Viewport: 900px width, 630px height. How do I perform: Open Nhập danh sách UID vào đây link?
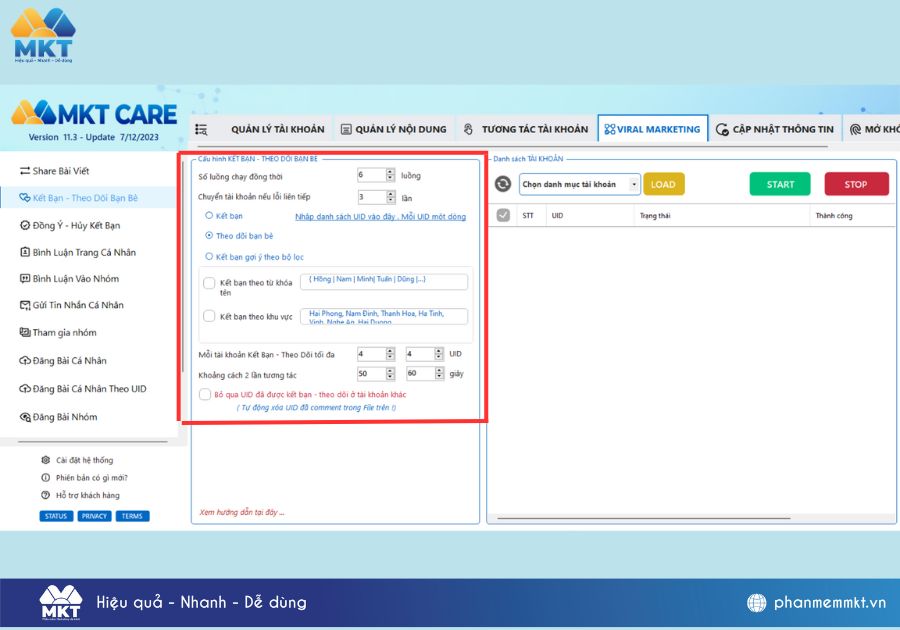point(381,216)
